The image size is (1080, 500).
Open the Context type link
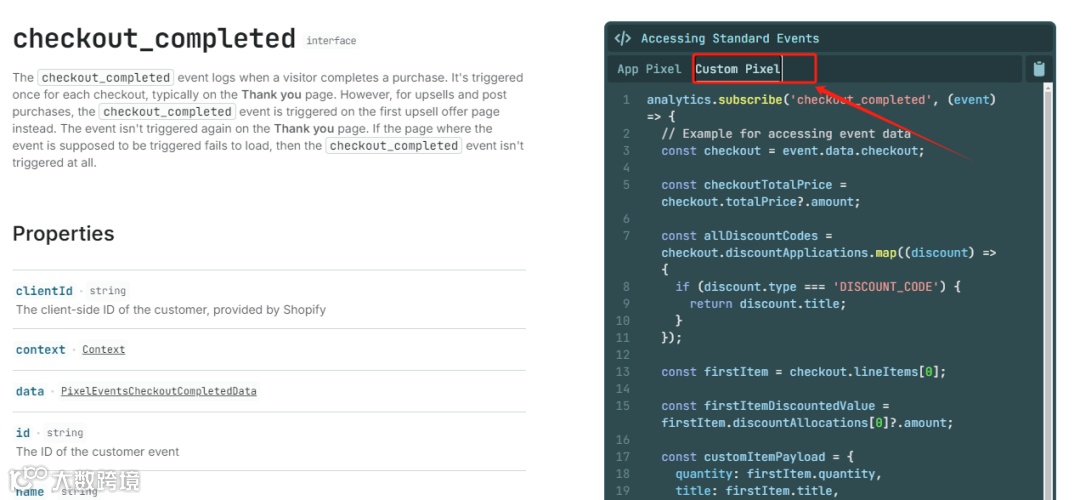pos(104,350)
